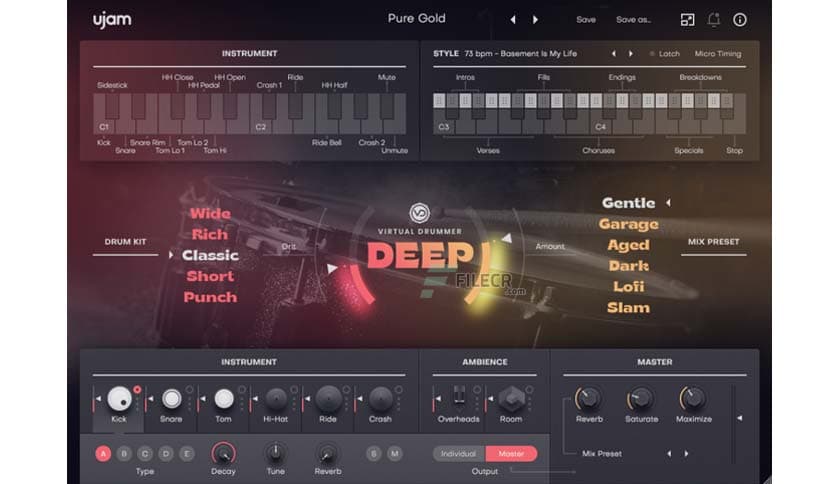Click the master volume arrow handle
This screenshot has width=836, height=484.
pyautogui.click(x=739, y=418)
